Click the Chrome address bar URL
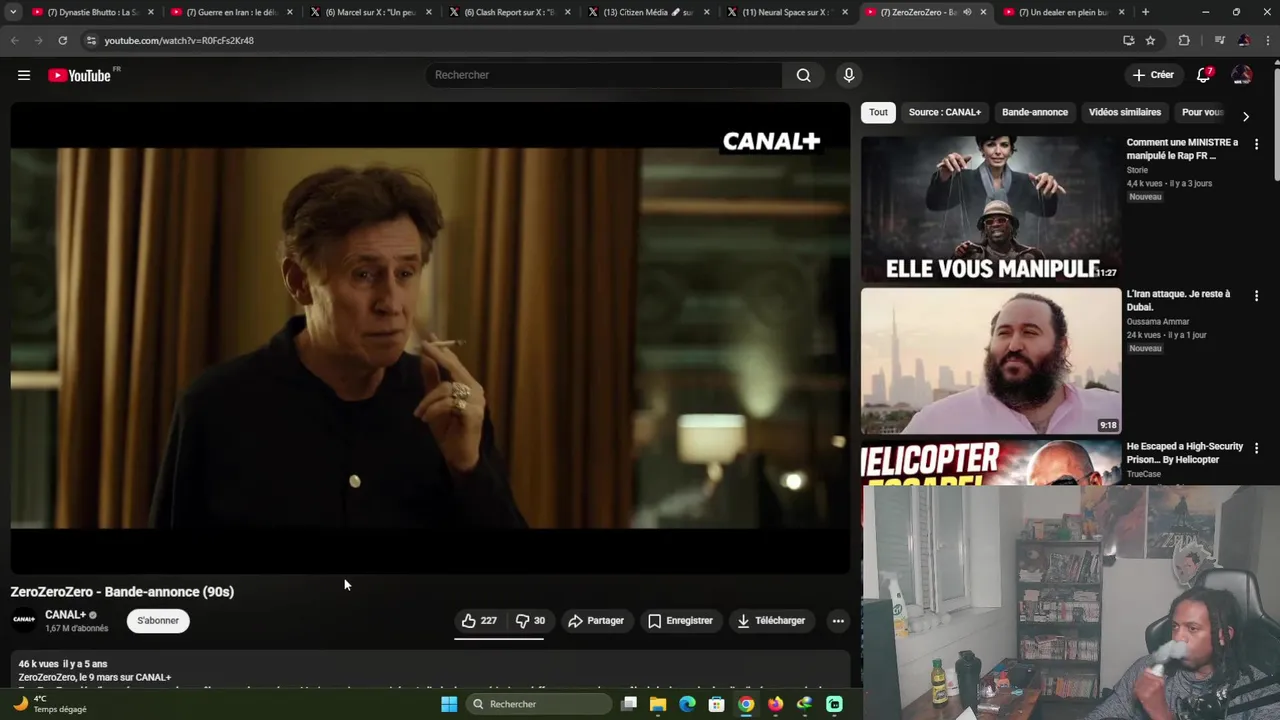The width and height of the screenshot is (1280, 720). (x=179, y=40)
